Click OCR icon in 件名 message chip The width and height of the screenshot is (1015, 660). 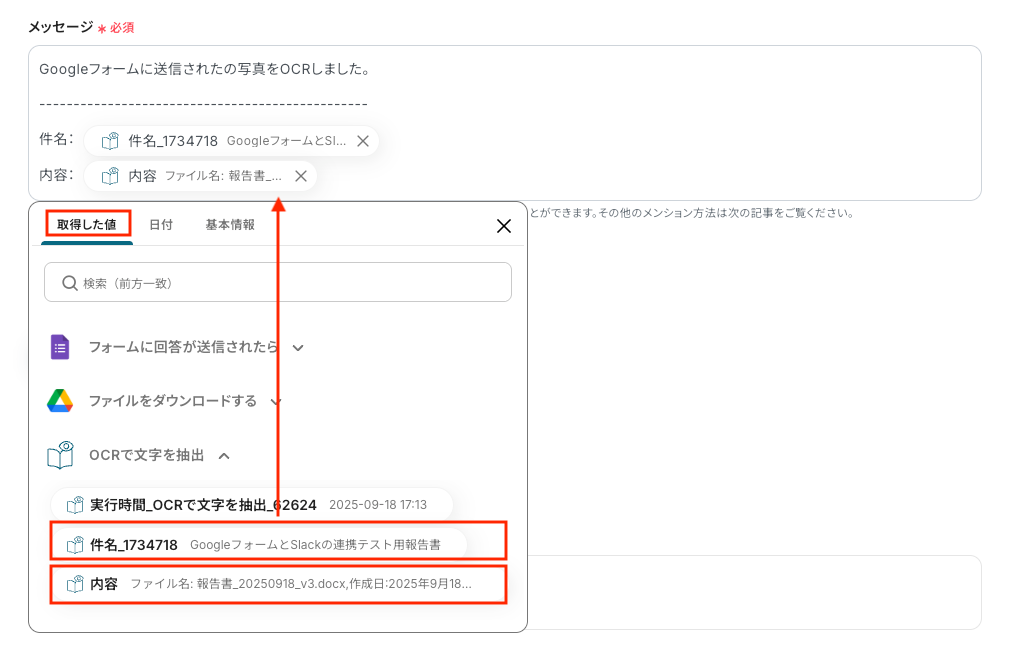coord(110,141)
